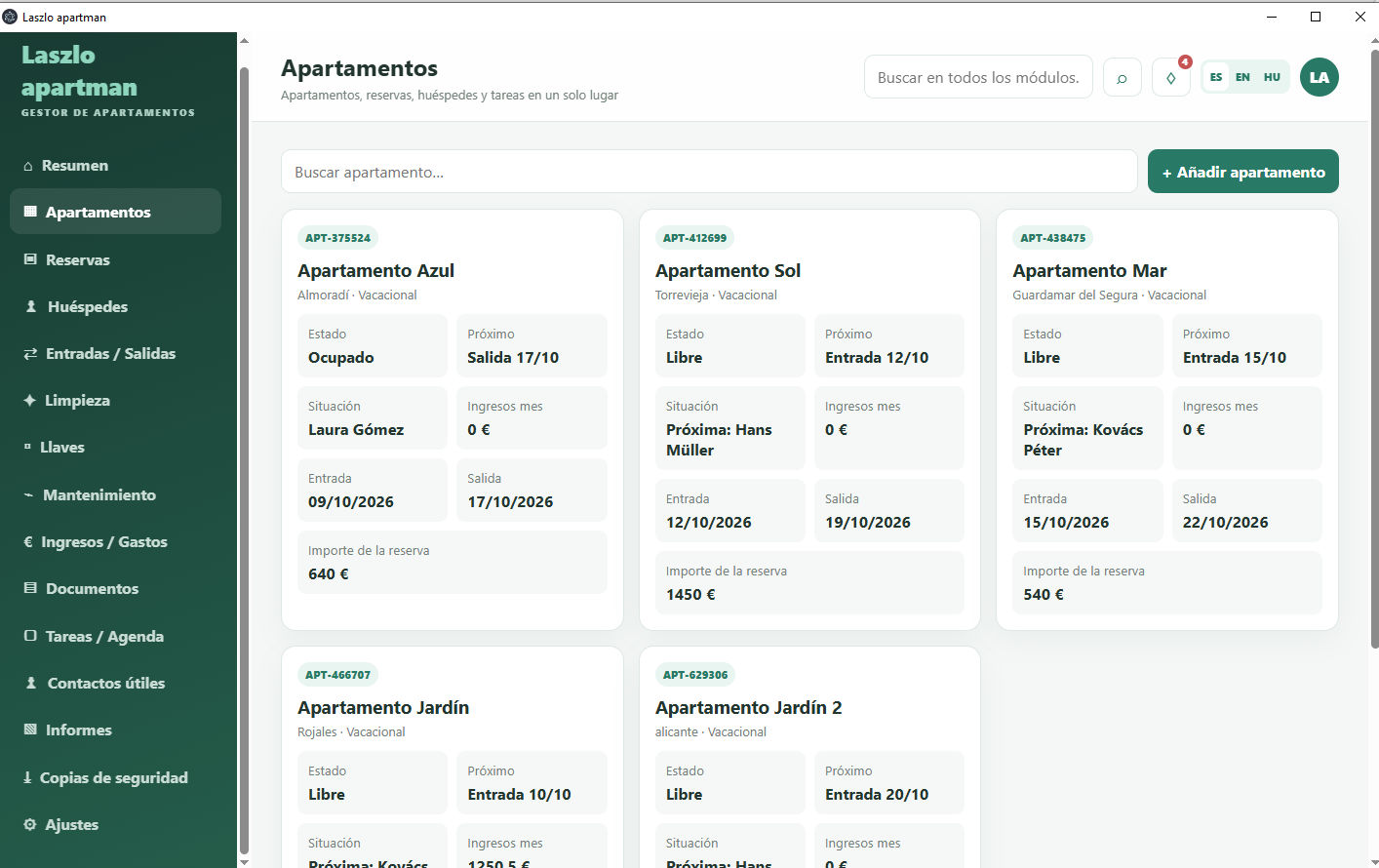Screen dimensions: 1379x868
Task: Click 'Próxima: Hans Müller' in Apartamento Sol
Action: (x=719, y=440)
